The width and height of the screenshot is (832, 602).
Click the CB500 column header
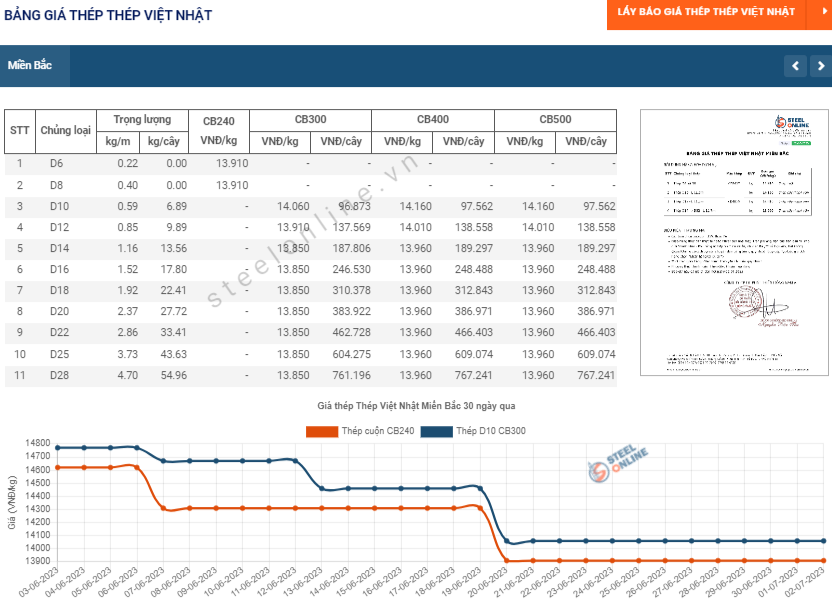[x=556, y=120]
